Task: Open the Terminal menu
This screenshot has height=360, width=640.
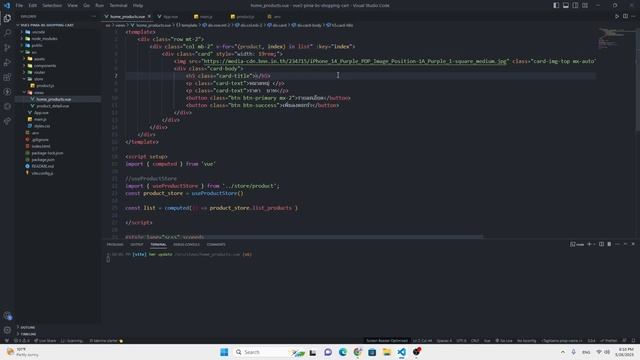Action: pyautogui.click(x=118, y=5)
